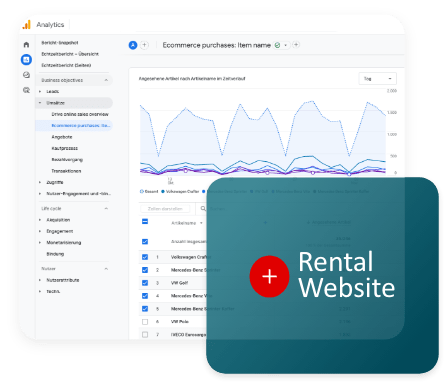Click the Zeilen darstellen input field
The height and width of the screenshot is (386, 448).
click(x=165, y=209)
